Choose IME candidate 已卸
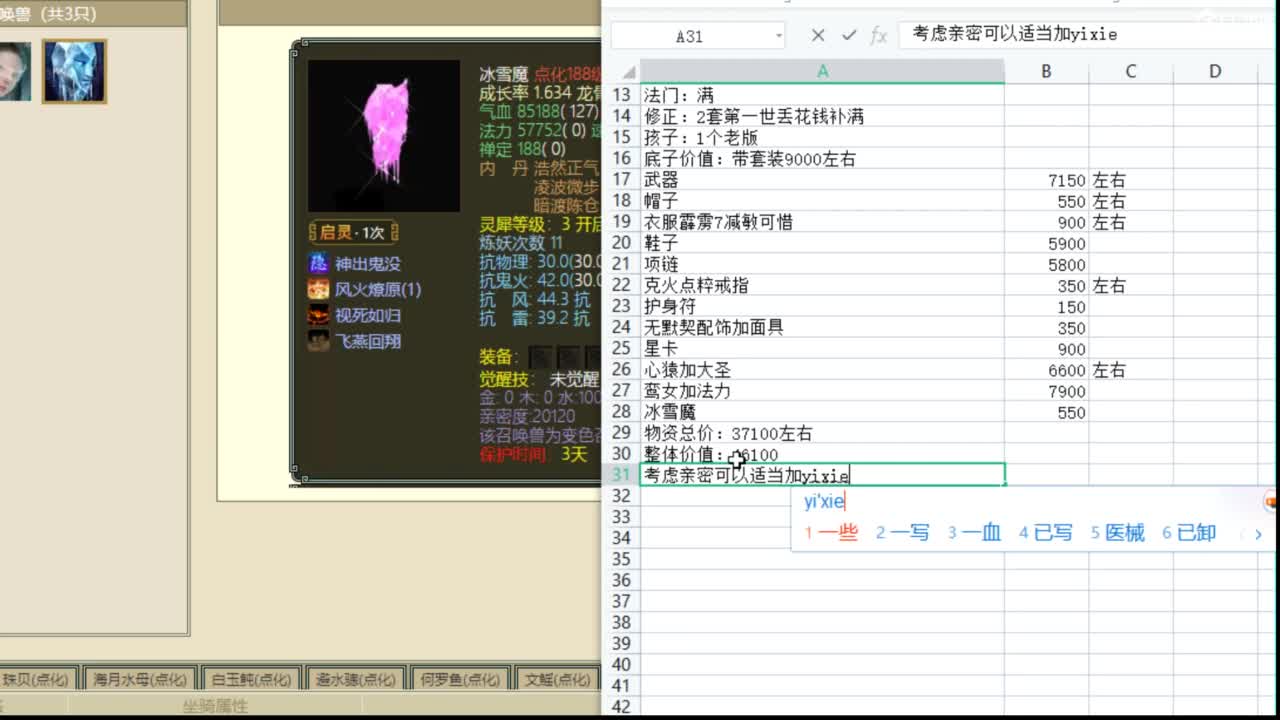This screenshot has height=720, width=1280. pyautogui.click(x=1189, y=533)
